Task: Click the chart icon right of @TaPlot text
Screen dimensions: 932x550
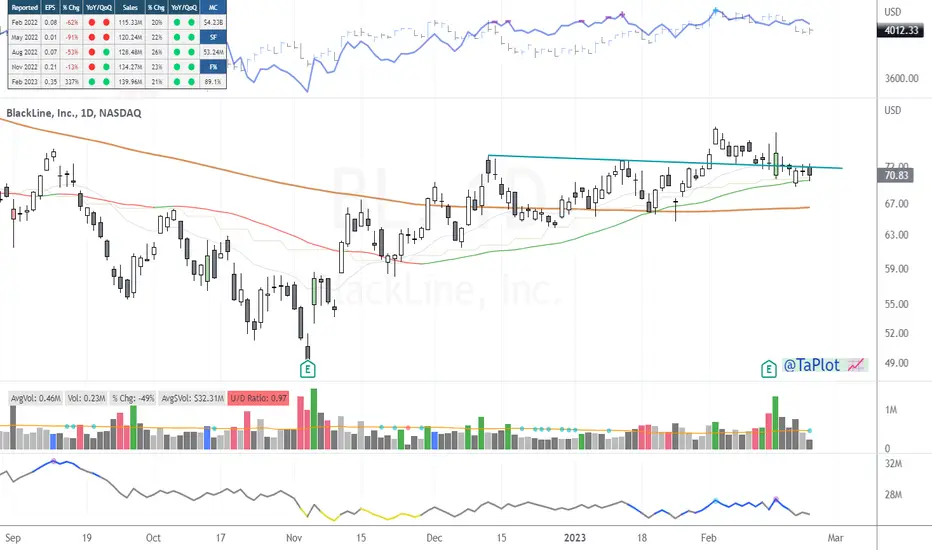Action: coord(856,365)
